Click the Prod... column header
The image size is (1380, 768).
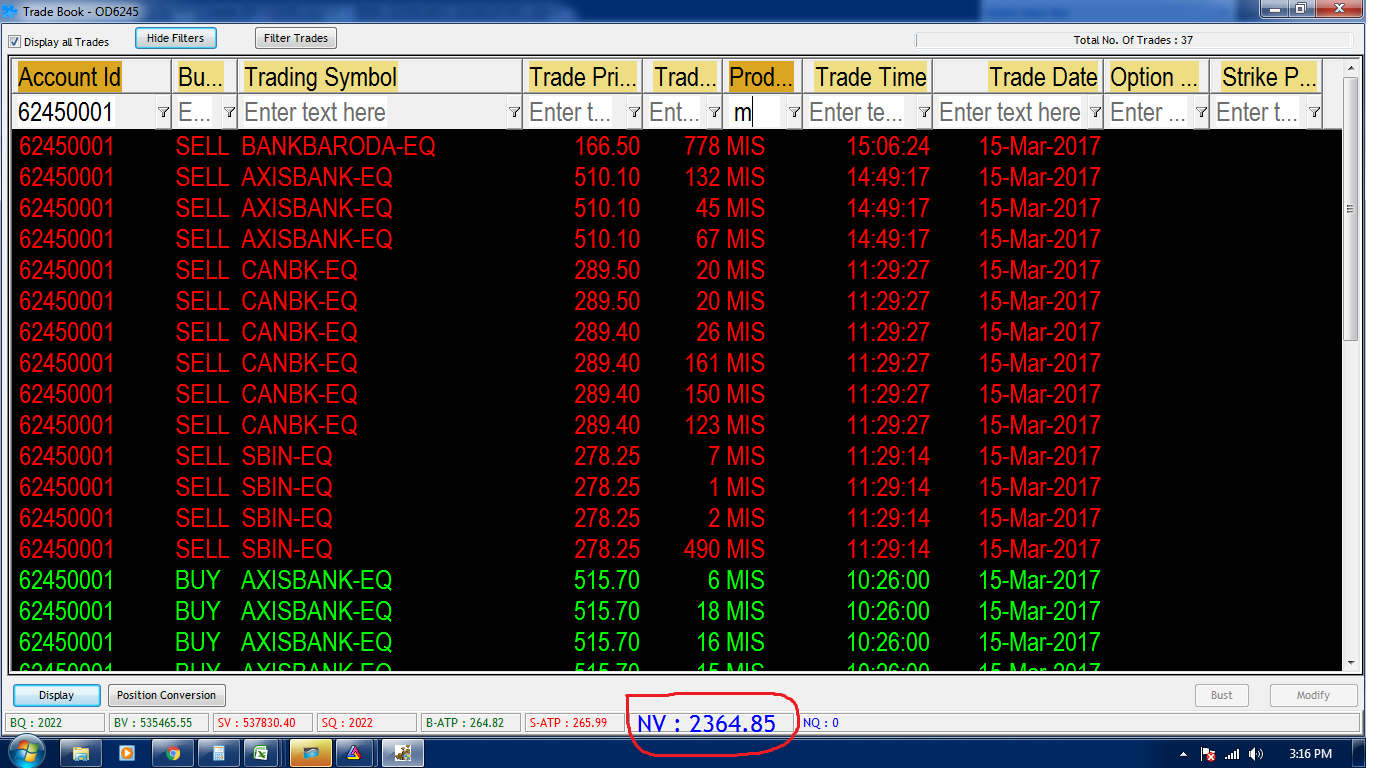coord(762,77)
